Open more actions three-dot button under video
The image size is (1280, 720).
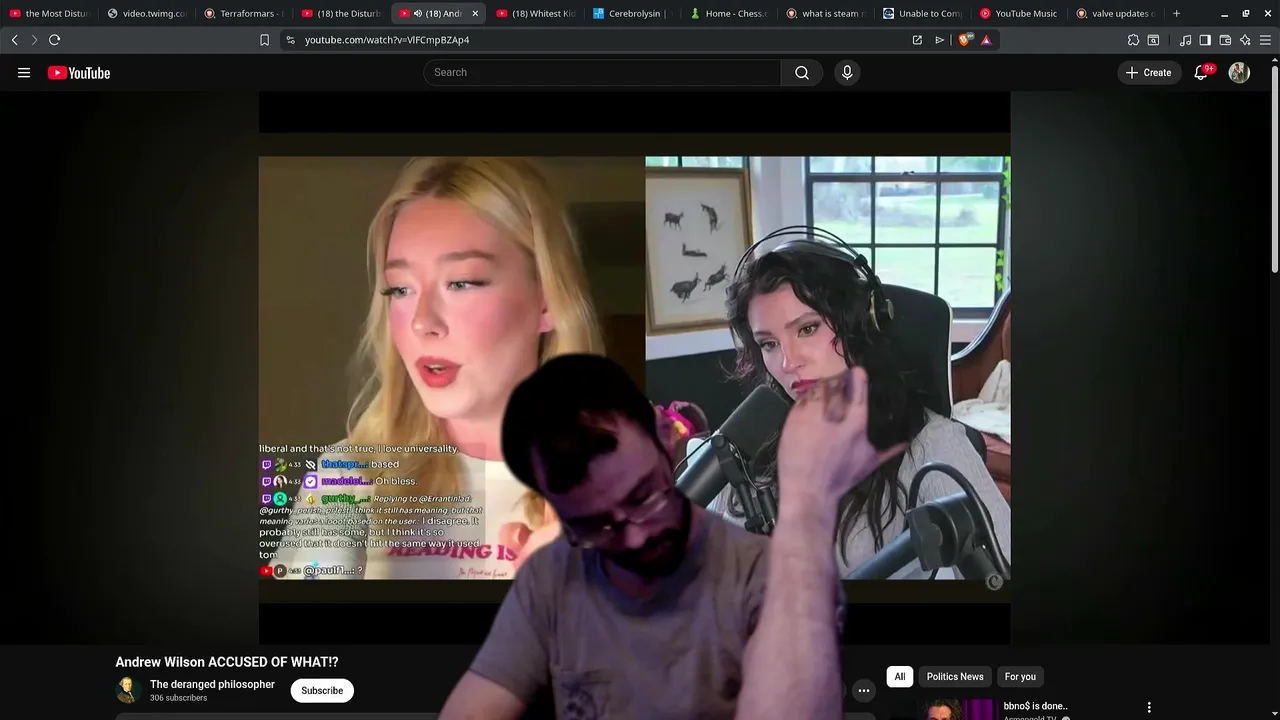(x=864, y=690)
